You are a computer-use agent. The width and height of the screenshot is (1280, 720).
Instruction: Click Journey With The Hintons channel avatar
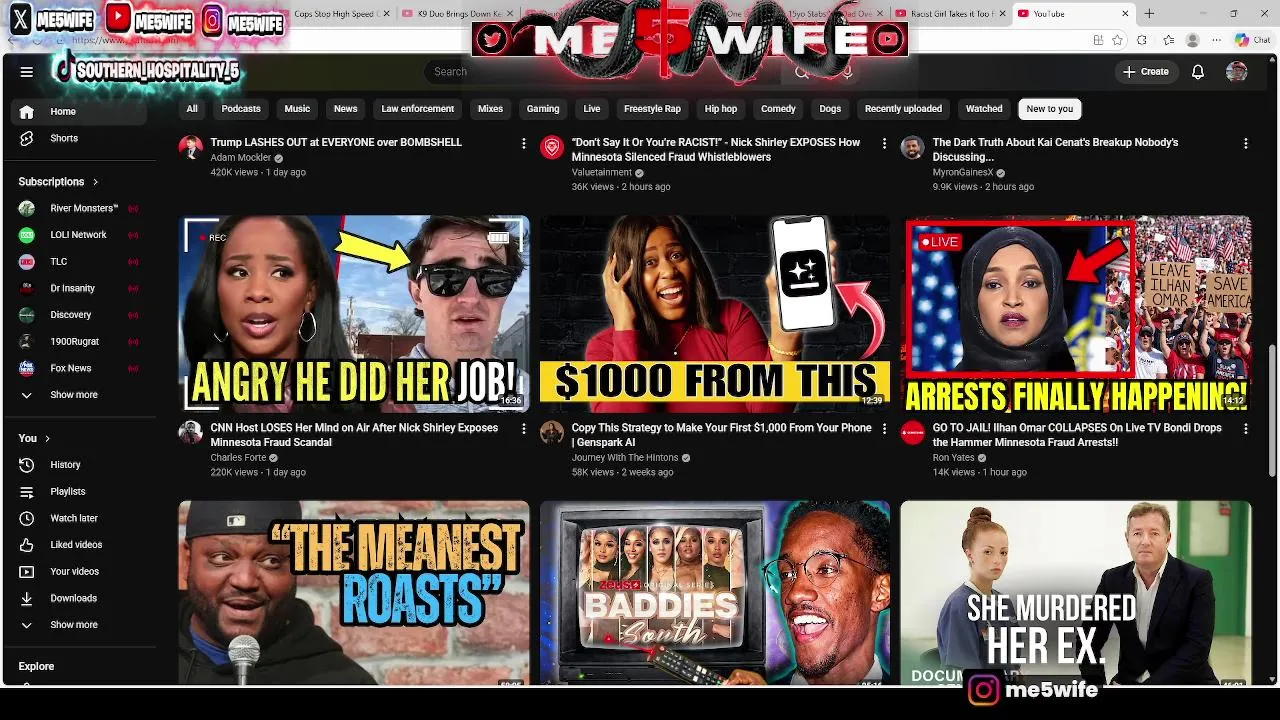pyautogui.click(x=551, y=433)
